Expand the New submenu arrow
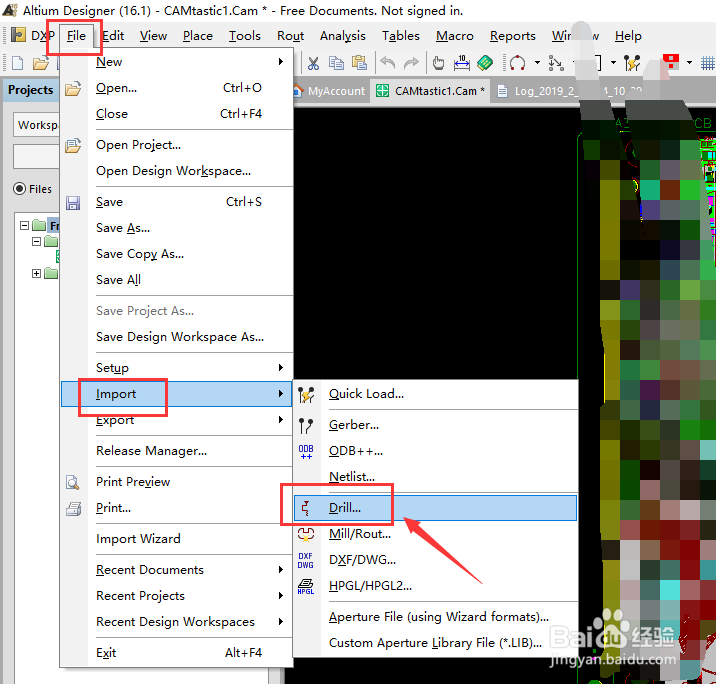This screenshot has width=716, height=684. point(281,62)
